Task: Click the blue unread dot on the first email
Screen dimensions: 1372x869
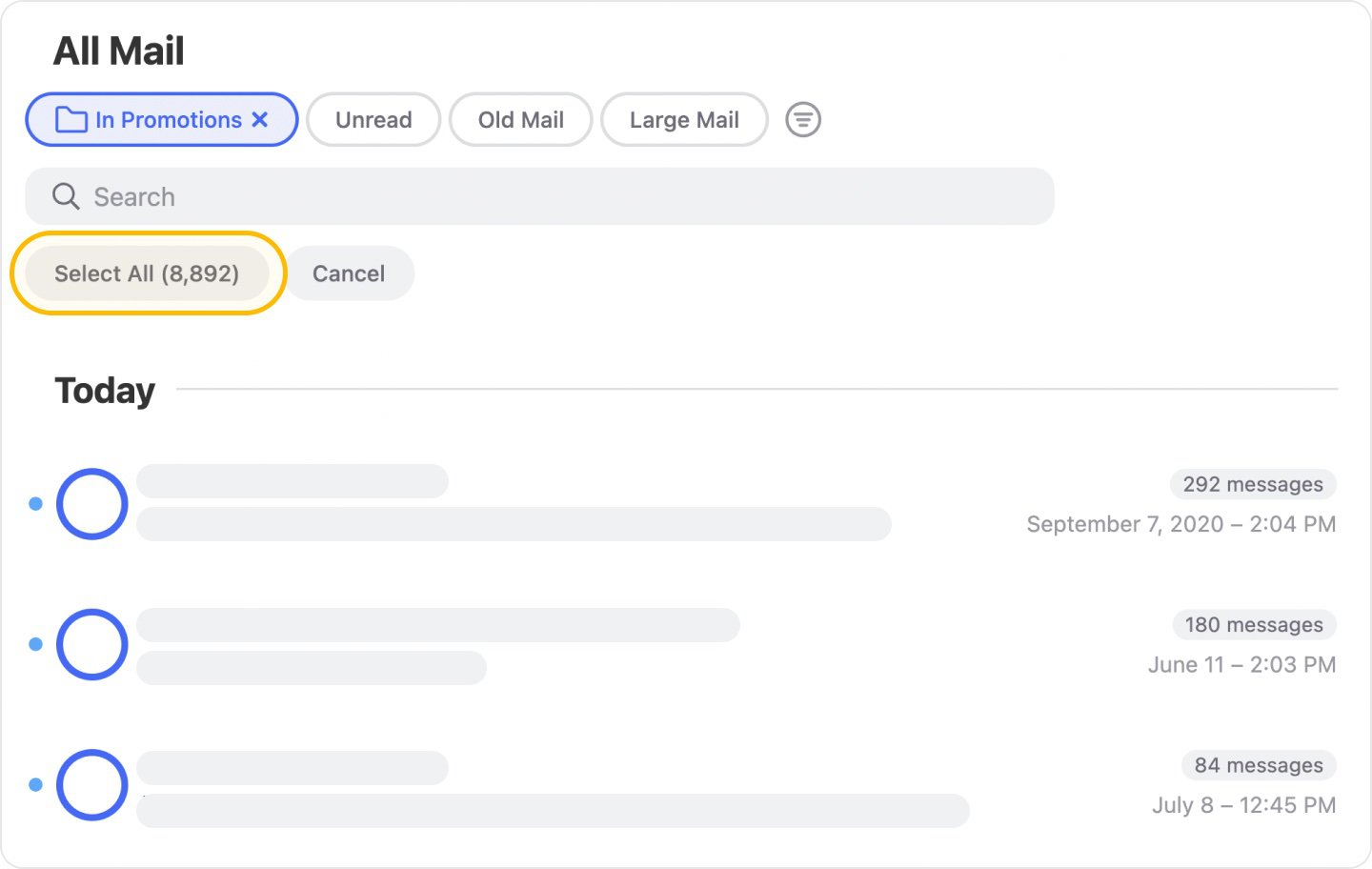Action: pos(34,503)
